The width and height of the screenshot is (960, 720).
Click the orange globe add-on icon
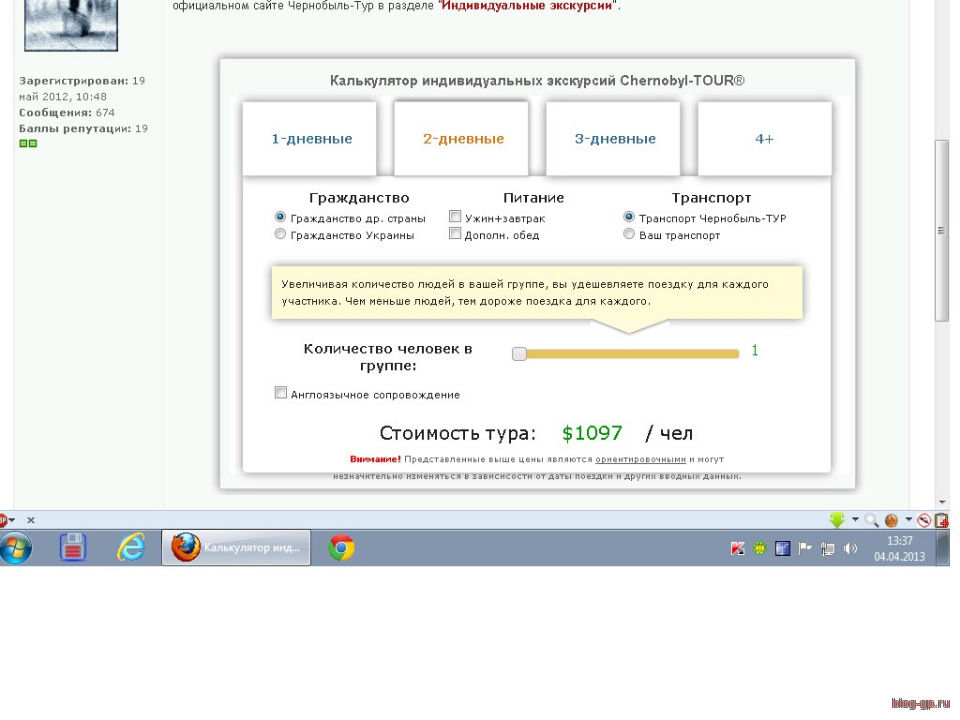pyautogui.click(x=891, y=520)
